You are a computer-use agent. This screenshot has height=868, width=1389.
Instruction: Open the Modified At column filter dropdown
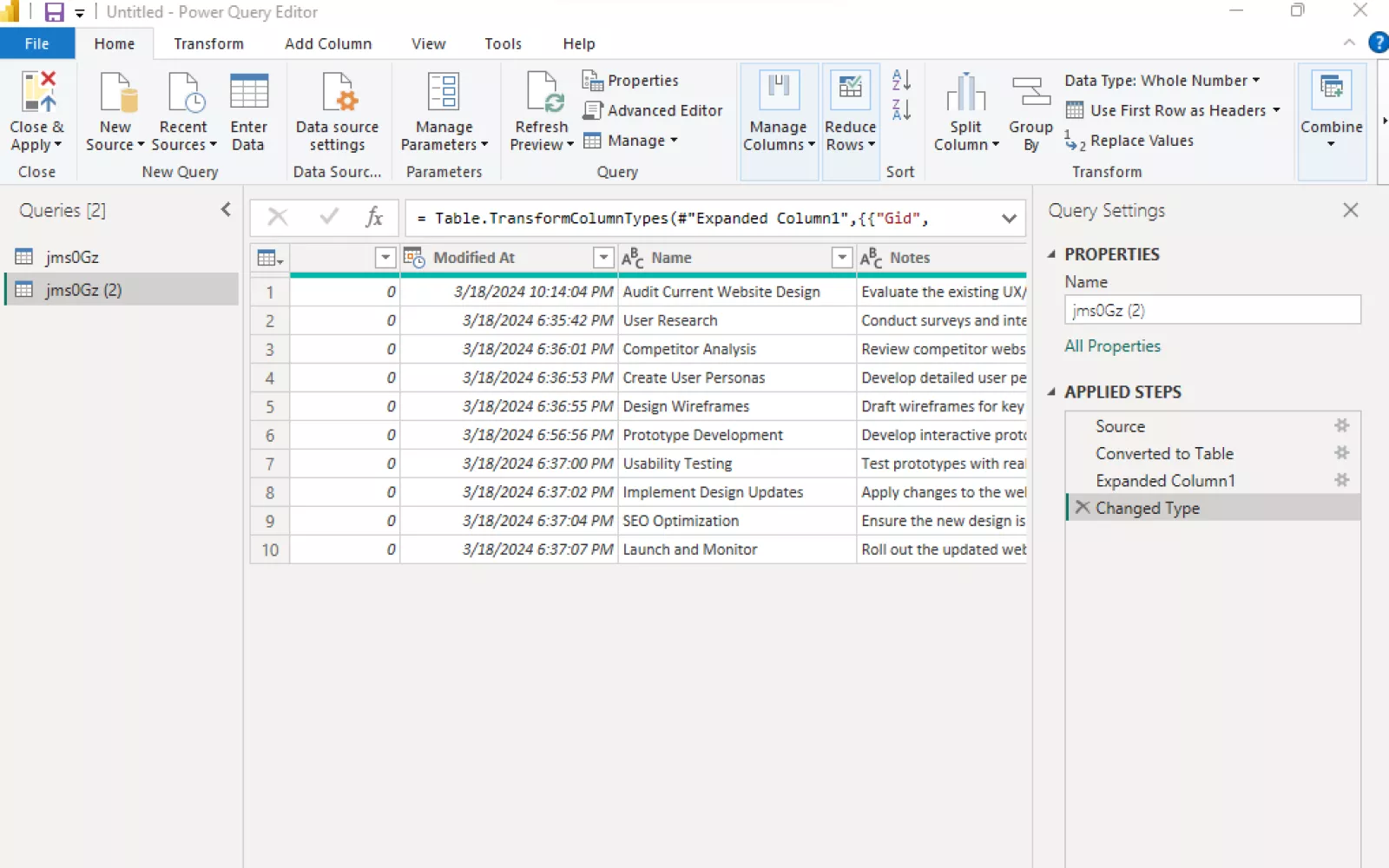coord(603,258)
